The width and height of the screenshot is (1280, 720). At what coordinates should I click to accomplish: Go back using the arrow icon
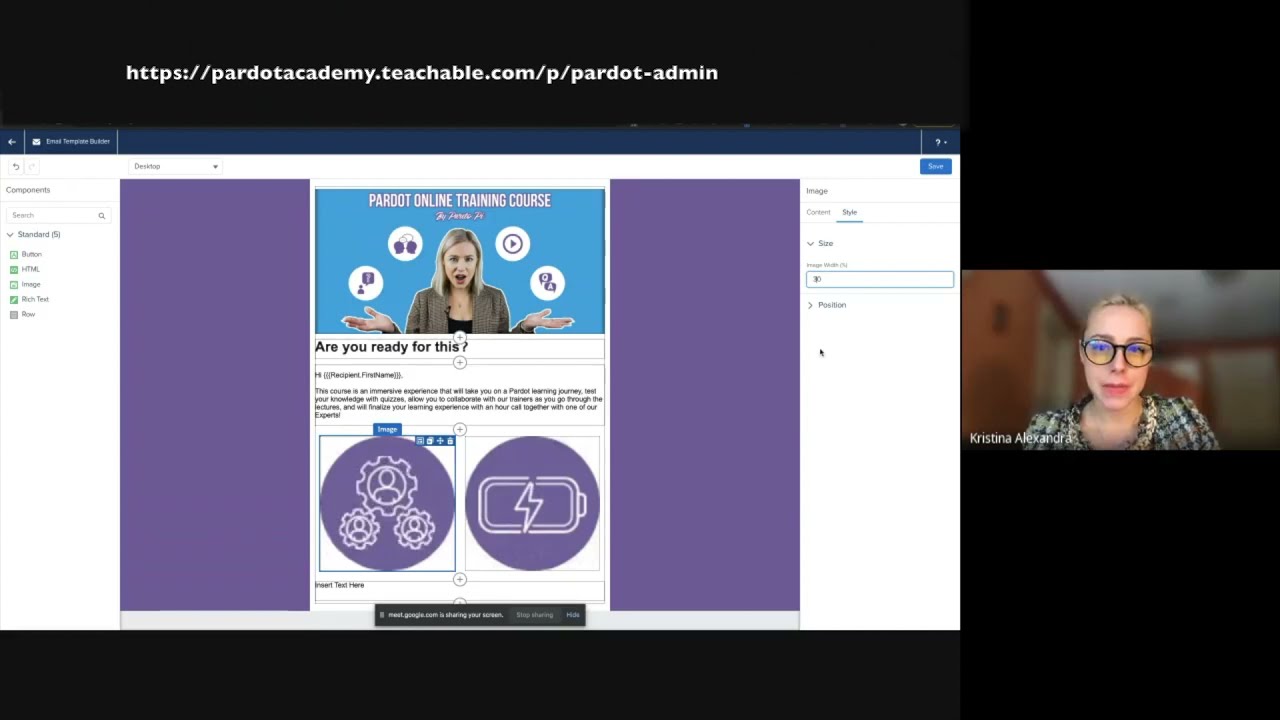pos(12,142)
